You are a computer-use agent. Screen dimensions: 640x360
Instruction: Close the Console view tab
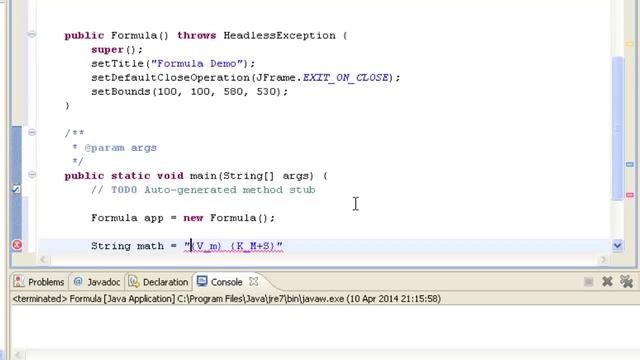pyautogui.click(x=253, y=281)
